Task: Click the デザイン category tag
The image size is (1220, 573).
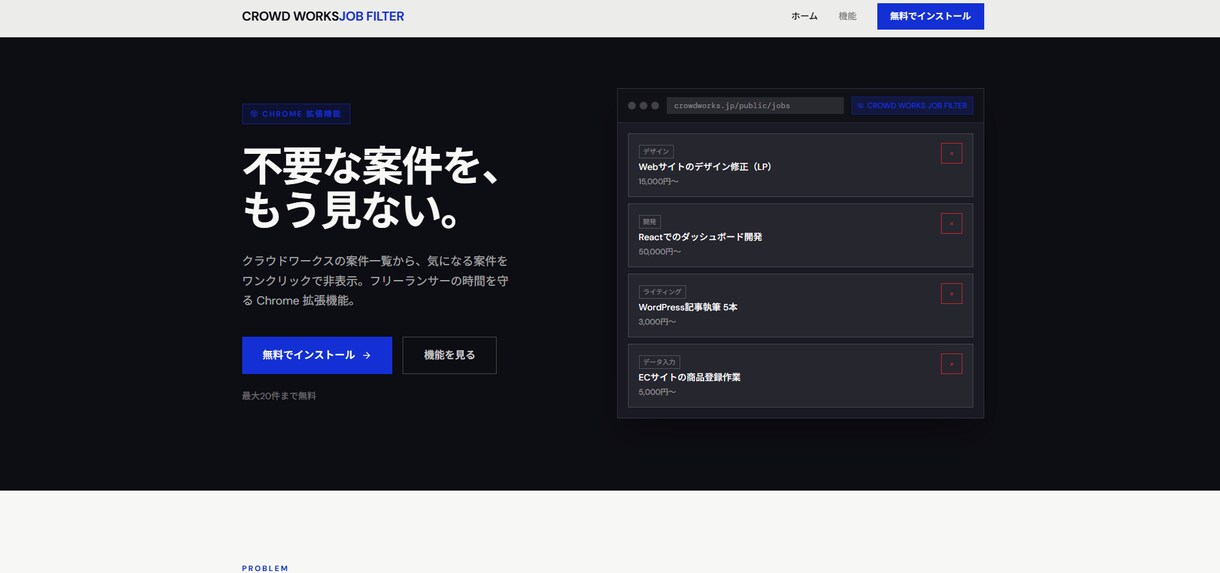Action: point(656,151)
